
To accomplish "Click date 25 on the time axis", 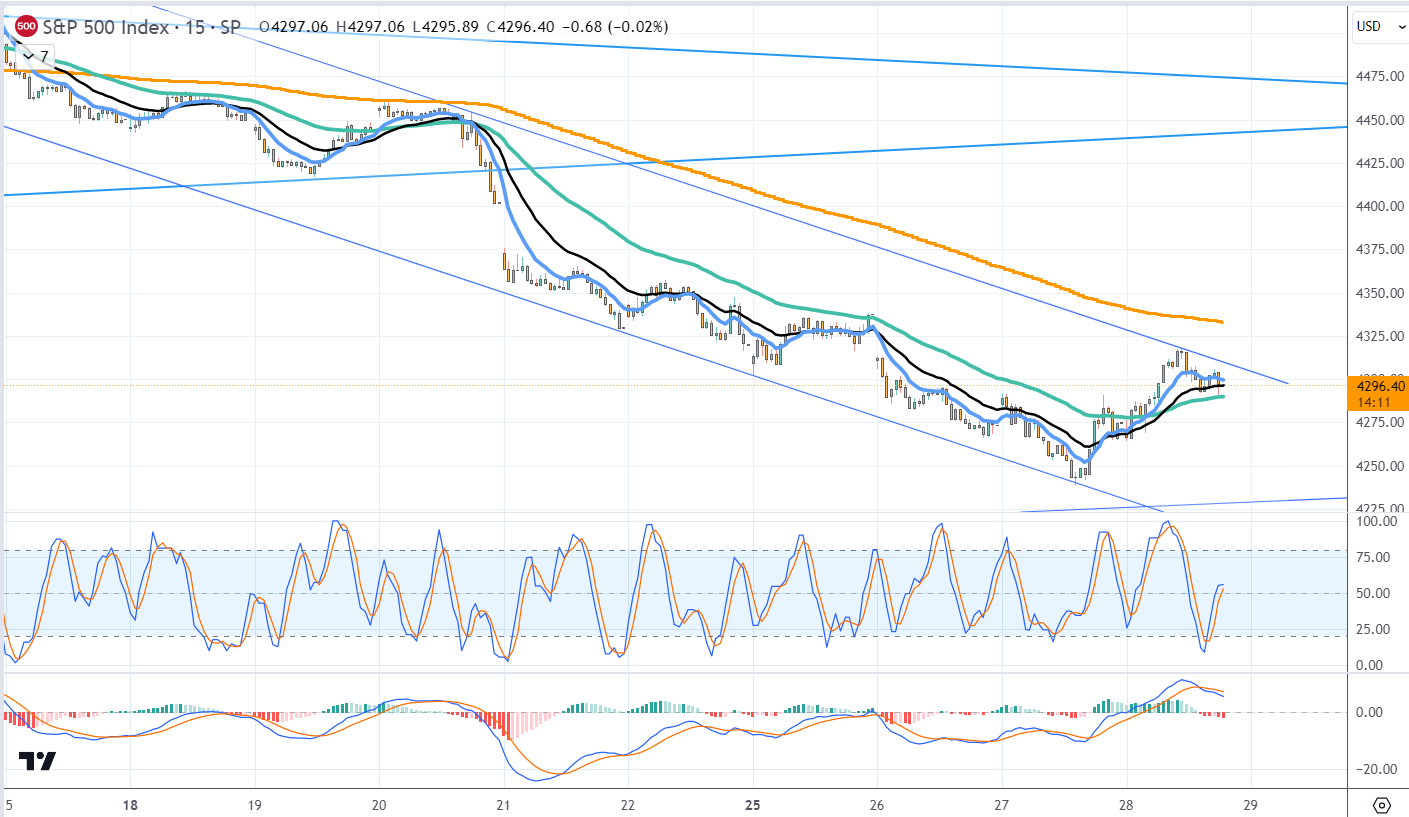I will pyautogui.click(x=753, y=804).
